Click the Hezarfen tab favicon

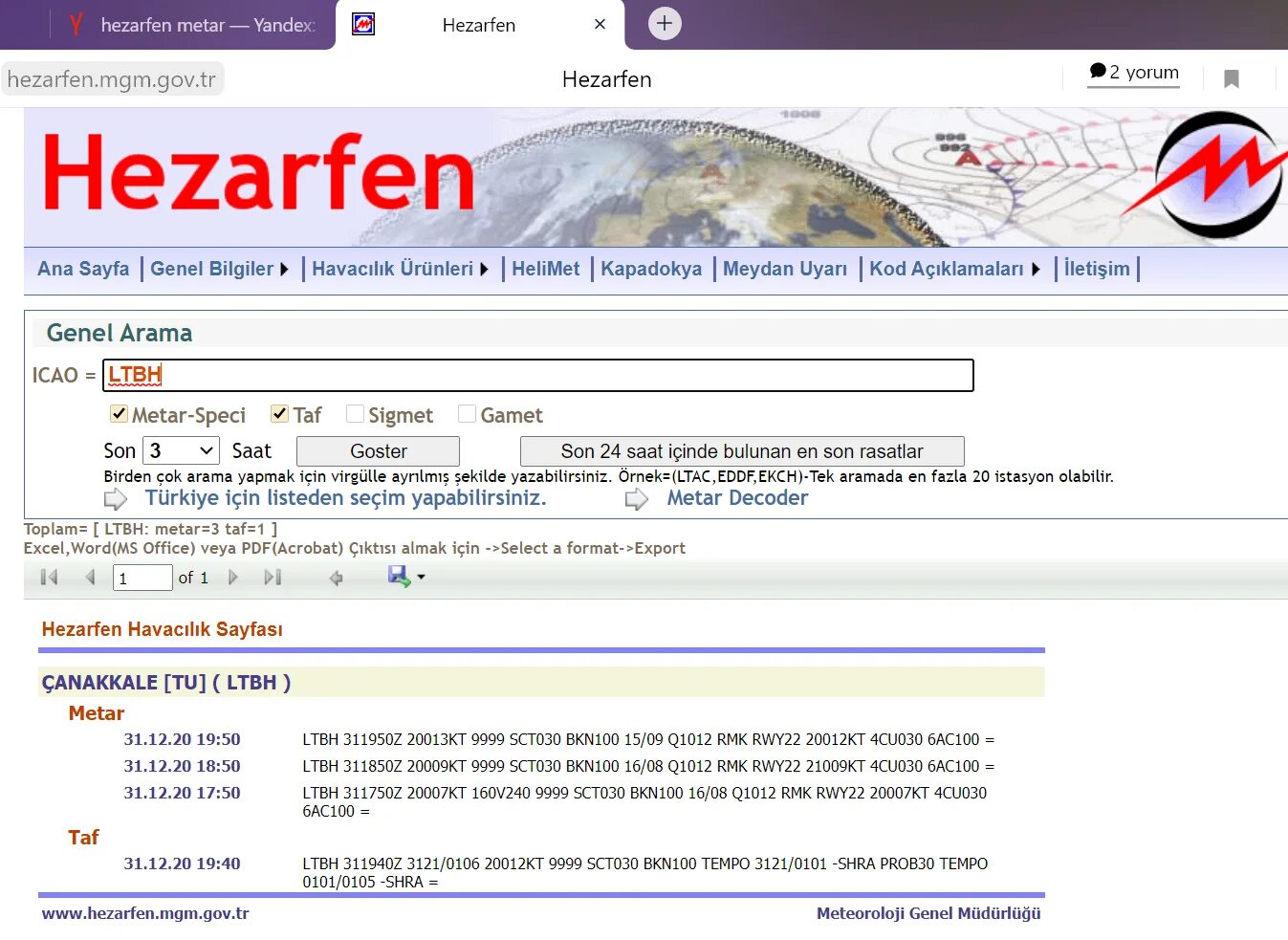pos(363,24)
